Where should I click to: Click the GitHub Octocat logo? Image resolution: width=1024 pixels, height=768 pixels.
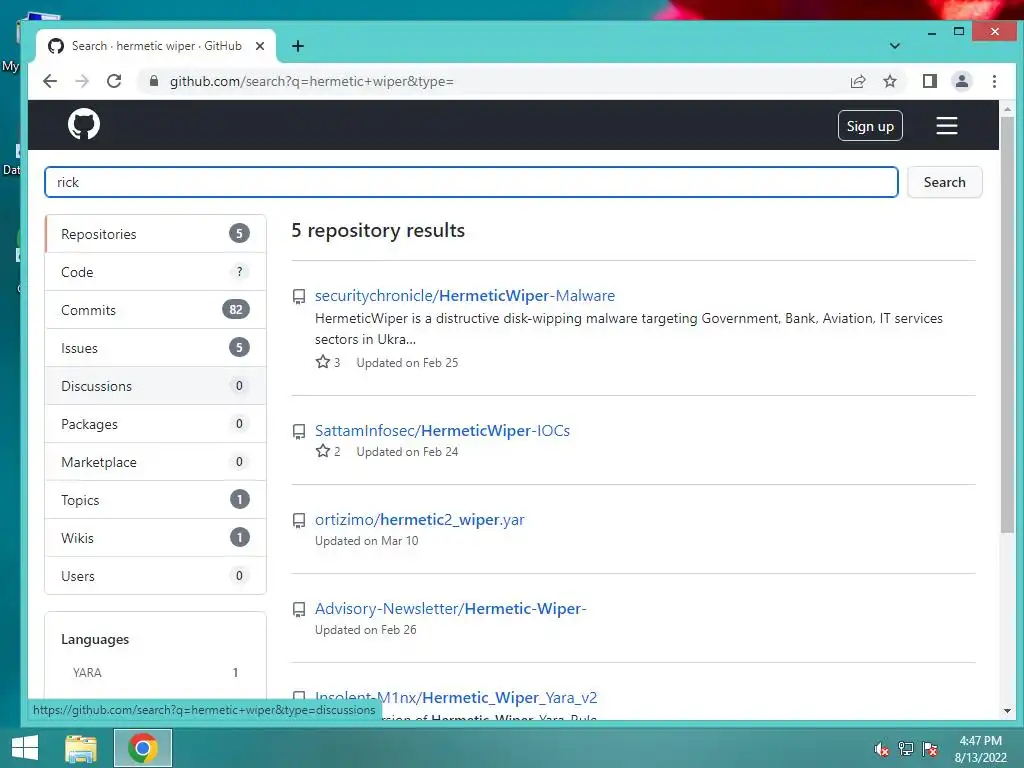click(84, 124)
